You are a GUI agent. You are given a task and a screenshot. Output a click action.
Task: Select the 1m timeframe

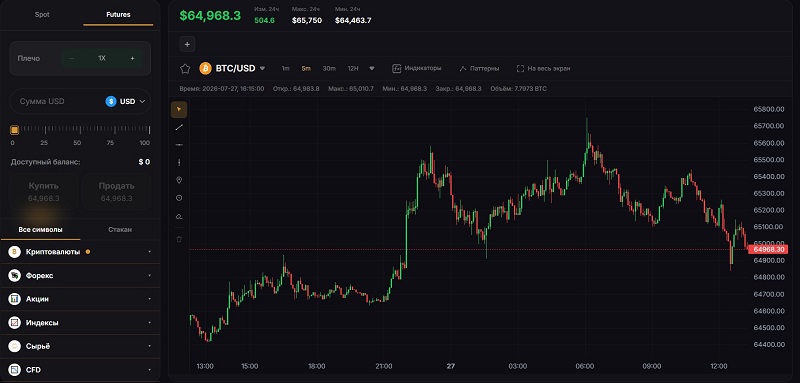[286, 68]
